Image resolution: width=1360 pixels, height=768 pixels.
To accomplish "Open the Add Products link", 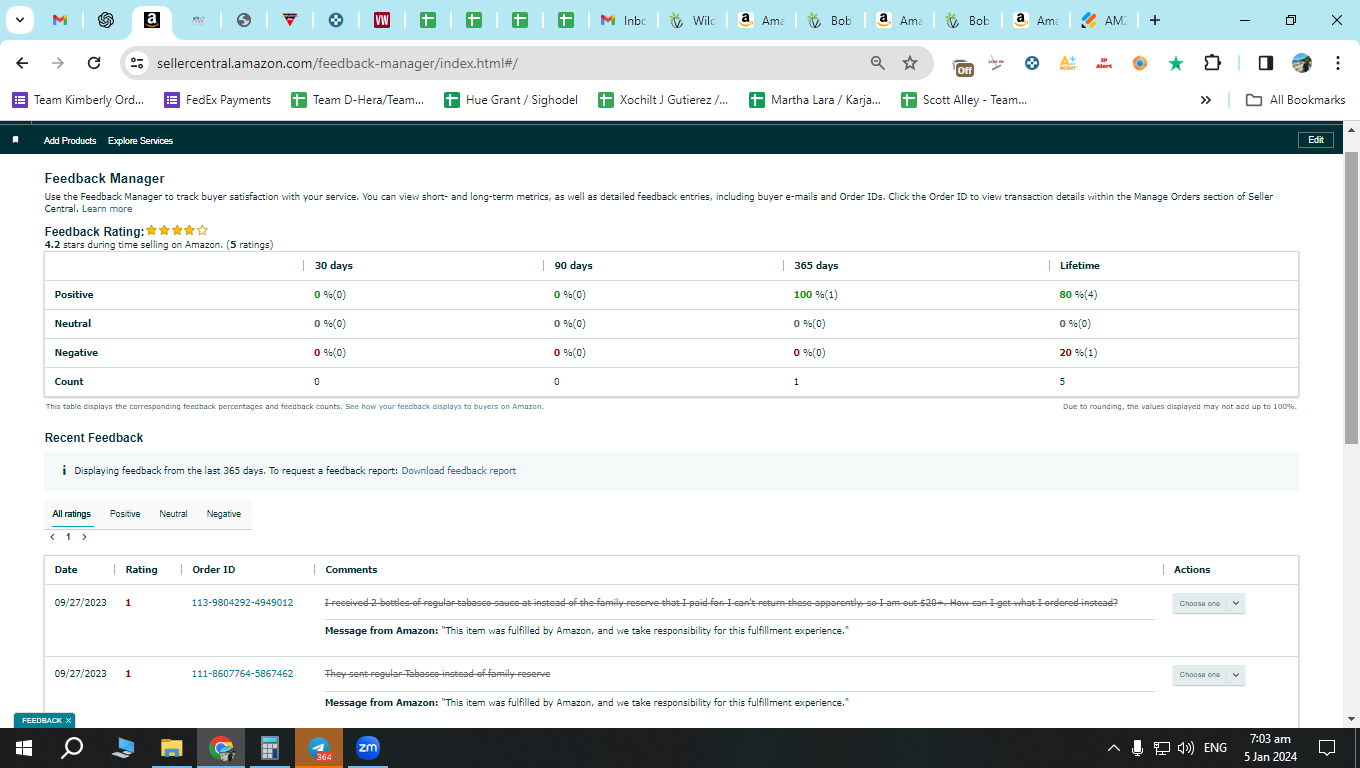I will [70, 141].
